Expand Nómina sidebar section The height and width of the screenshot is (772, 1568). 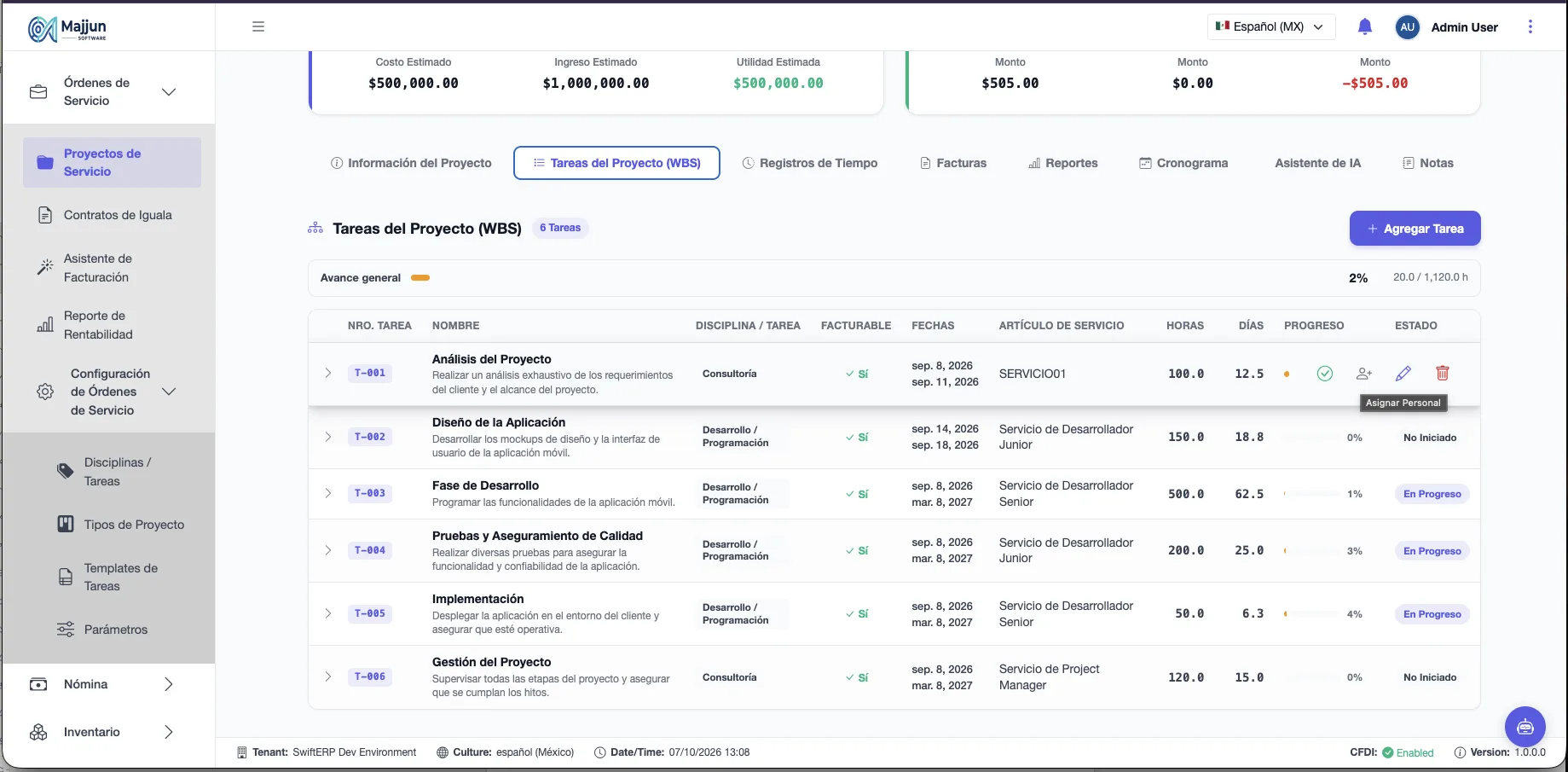[110, 684]
